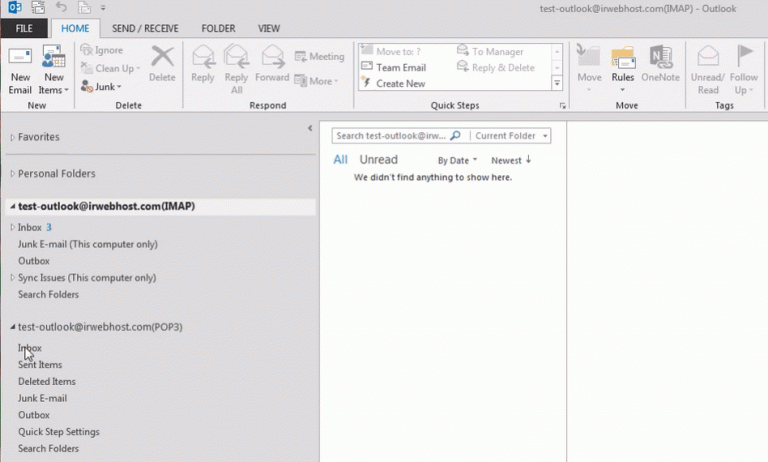Click the New Email icon
The height and width of the screenshot is (462, 768).
pos(20,56)
